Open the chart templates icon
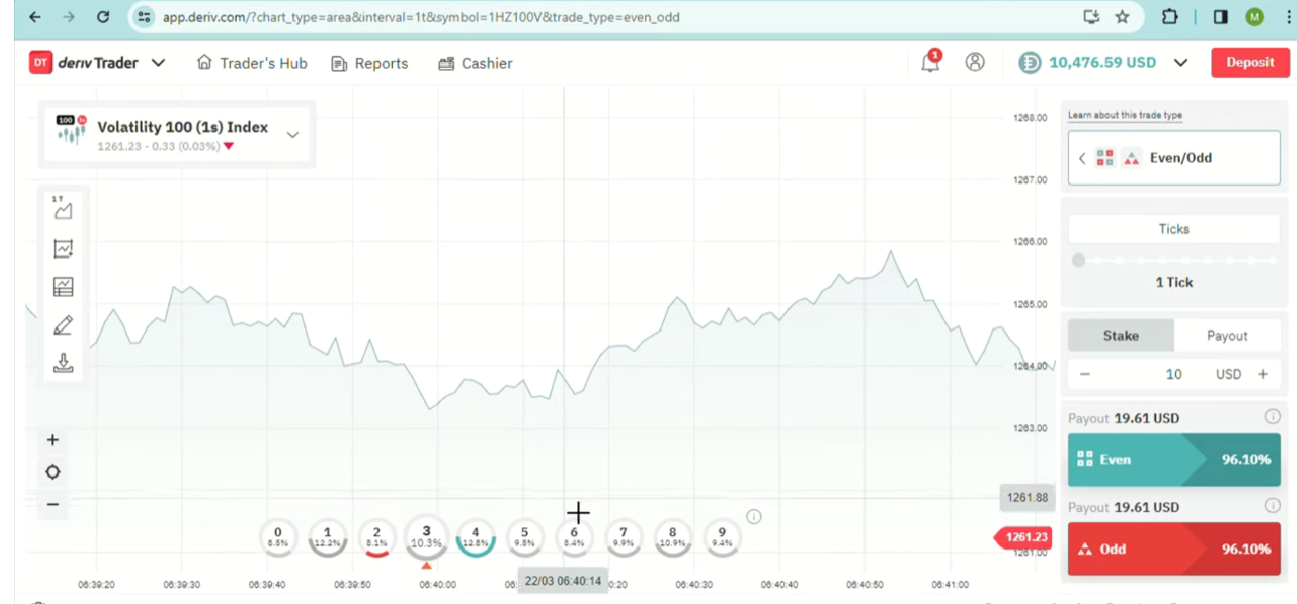 (63, 287)
